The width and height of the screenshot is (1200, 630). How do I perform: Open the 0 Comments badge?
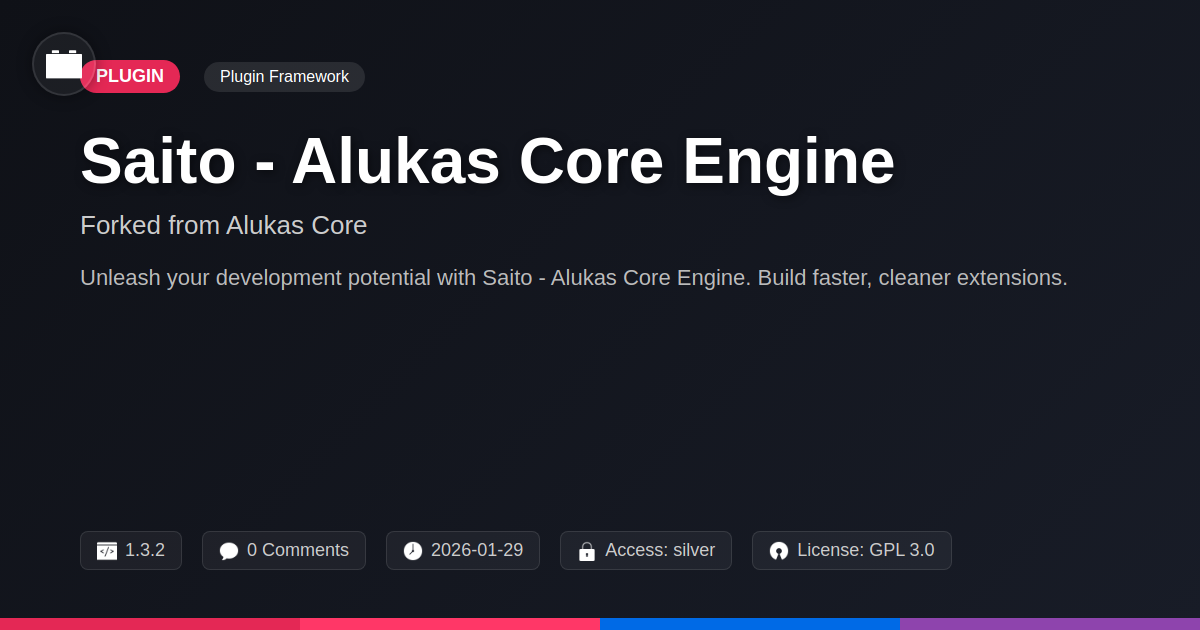coord(284,551)
